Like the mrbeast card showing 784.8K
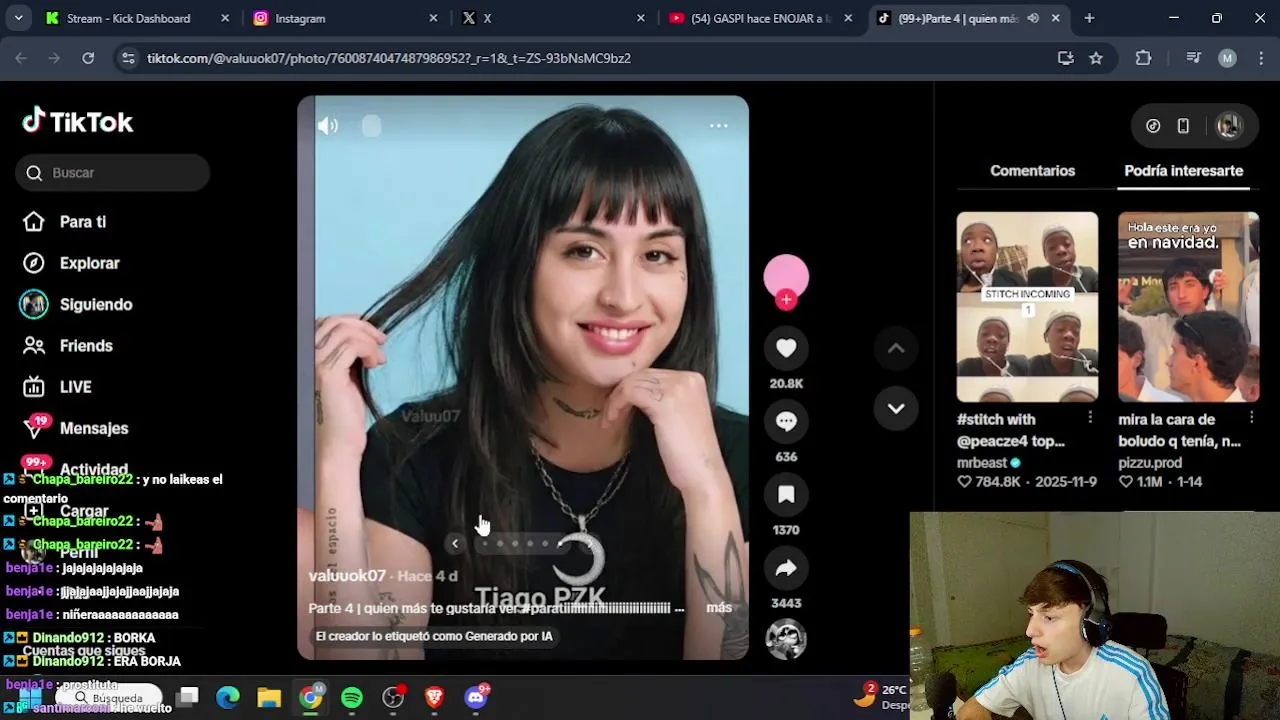 [x=964, y=482]
